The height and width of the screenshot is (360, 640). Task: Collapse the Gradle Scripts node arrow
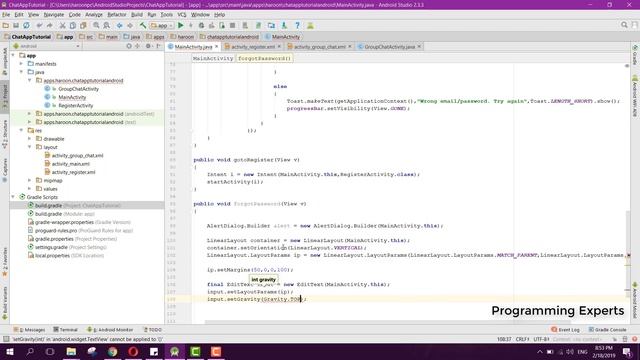tap(13, 197)
